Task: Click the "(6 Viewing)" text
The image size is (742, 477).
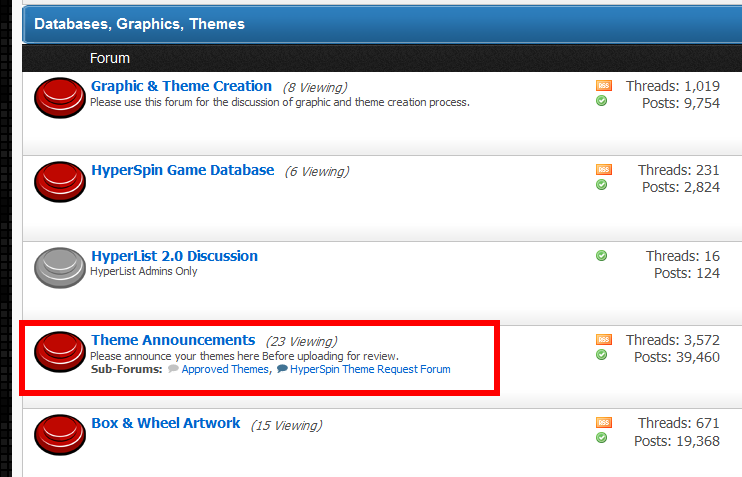Action: click(x=317, y=171)
